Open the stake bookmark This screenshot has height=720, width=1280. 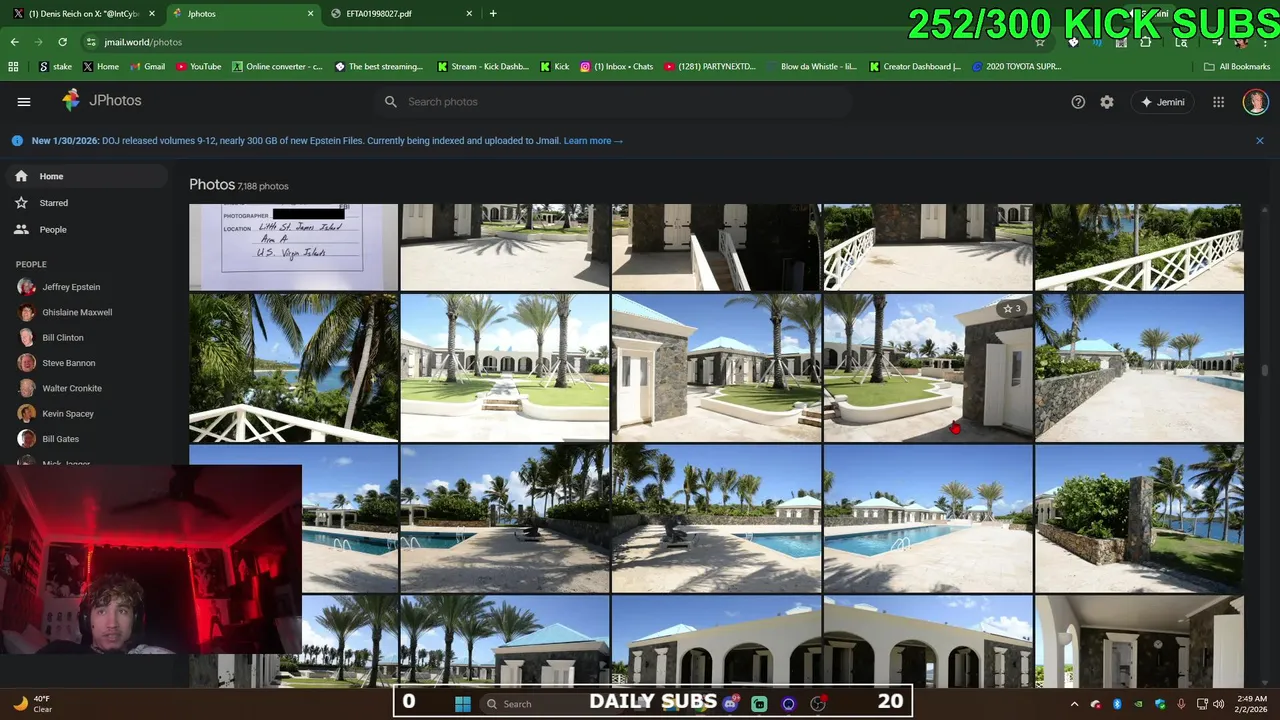[56, 67]
